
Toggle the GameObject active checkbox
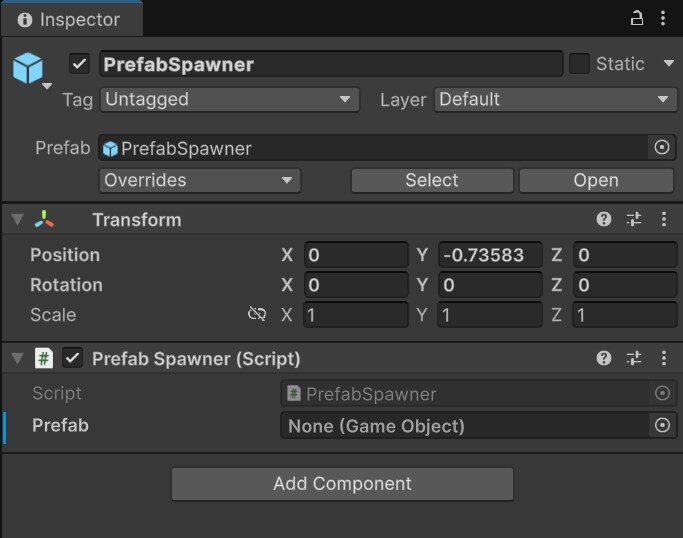click(x=80, y=64)
